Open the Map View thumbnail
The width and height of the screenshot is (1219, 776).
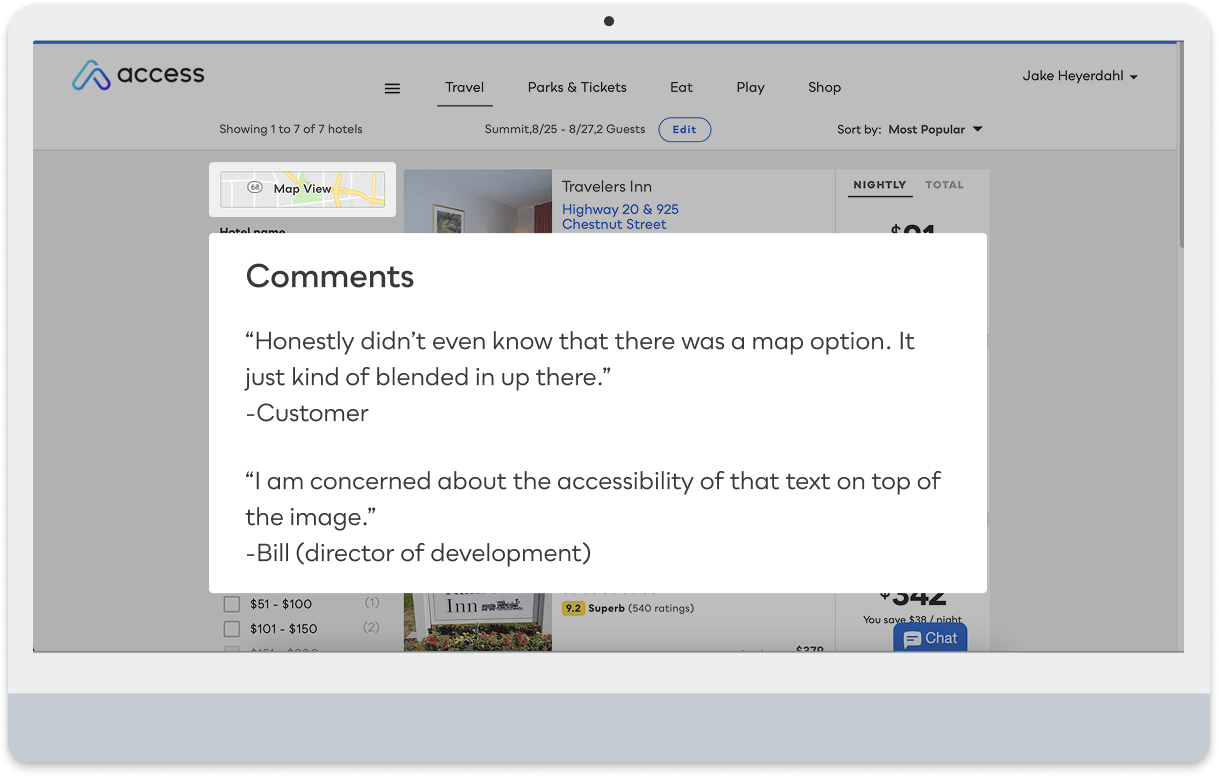[302, 189]
